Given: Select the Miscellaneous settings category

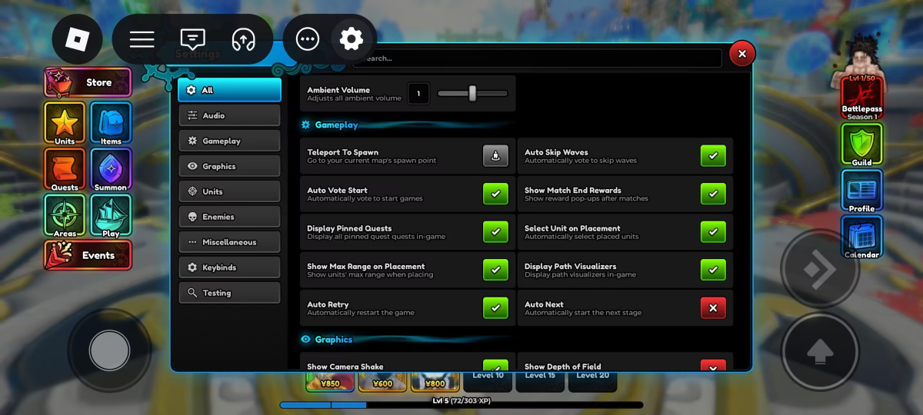Looking at the screenshot, I should 230,242.
